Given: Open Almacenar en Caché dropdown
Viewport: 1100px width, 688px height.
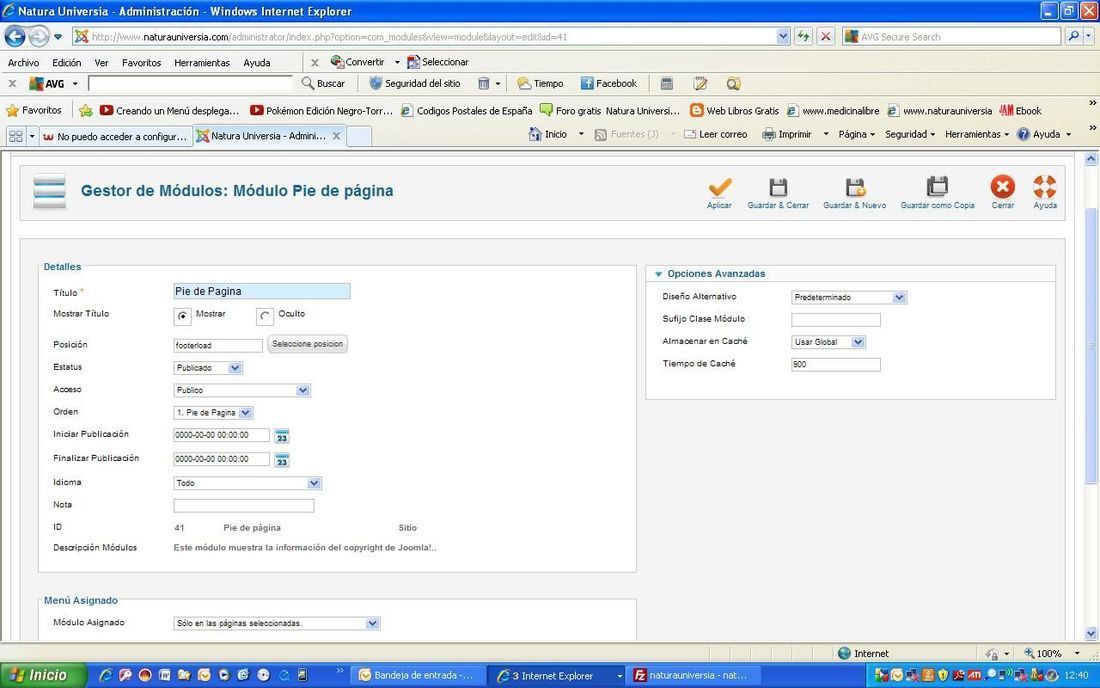Looking at the screenshot, I should (x=828, y=342).
